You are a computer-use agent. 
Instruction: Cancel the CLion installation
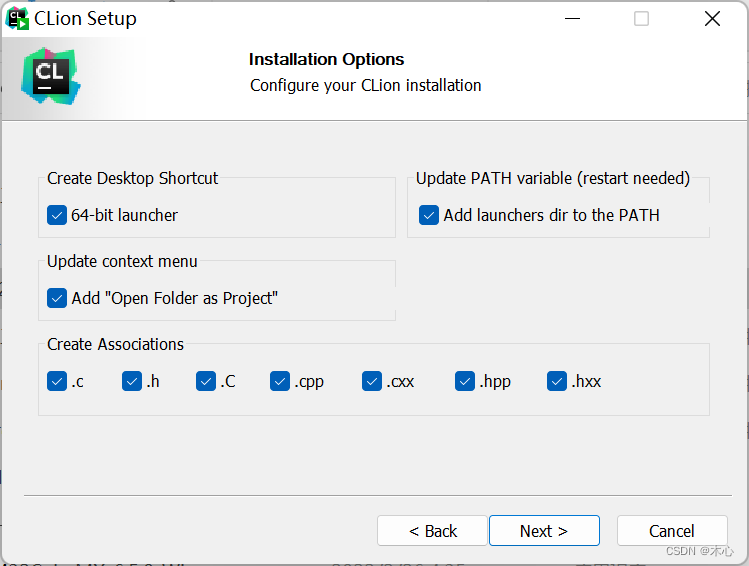pos(672,531)
